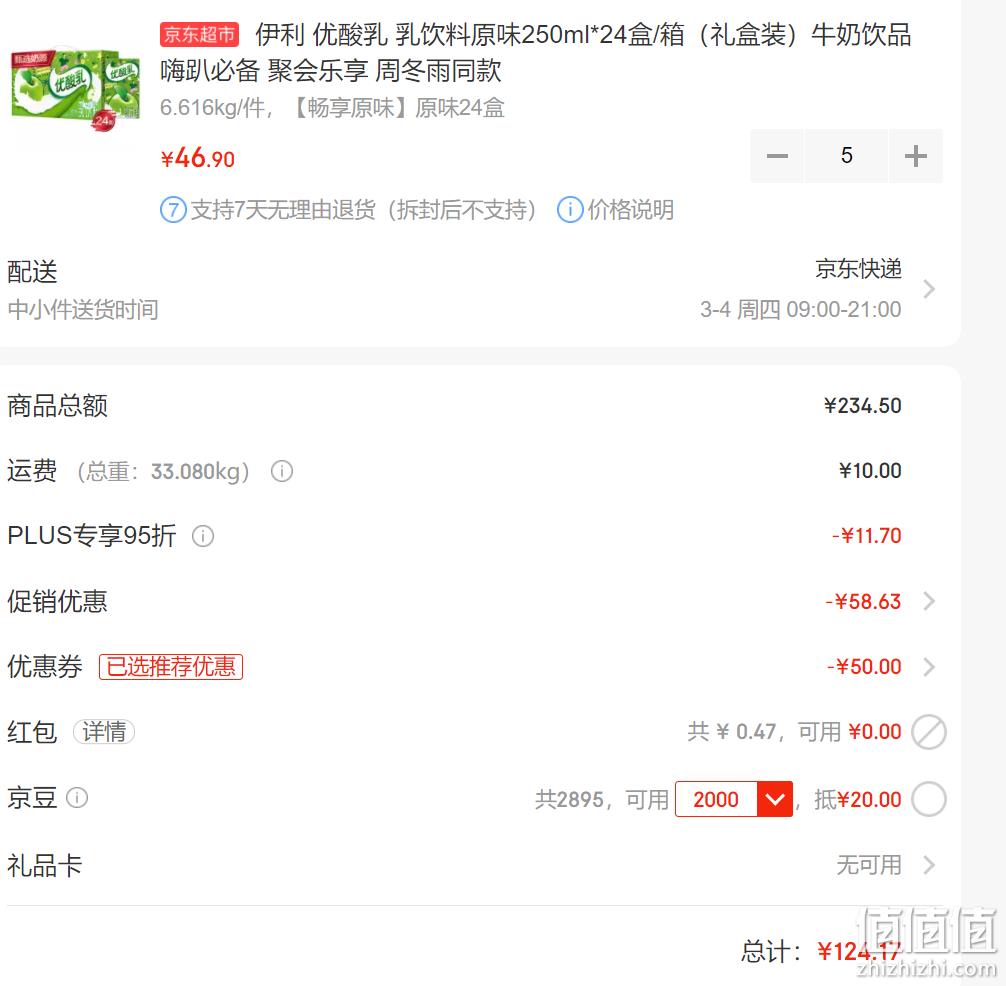Expand the 优惠券 selection chevron

[x=928, y=667]
